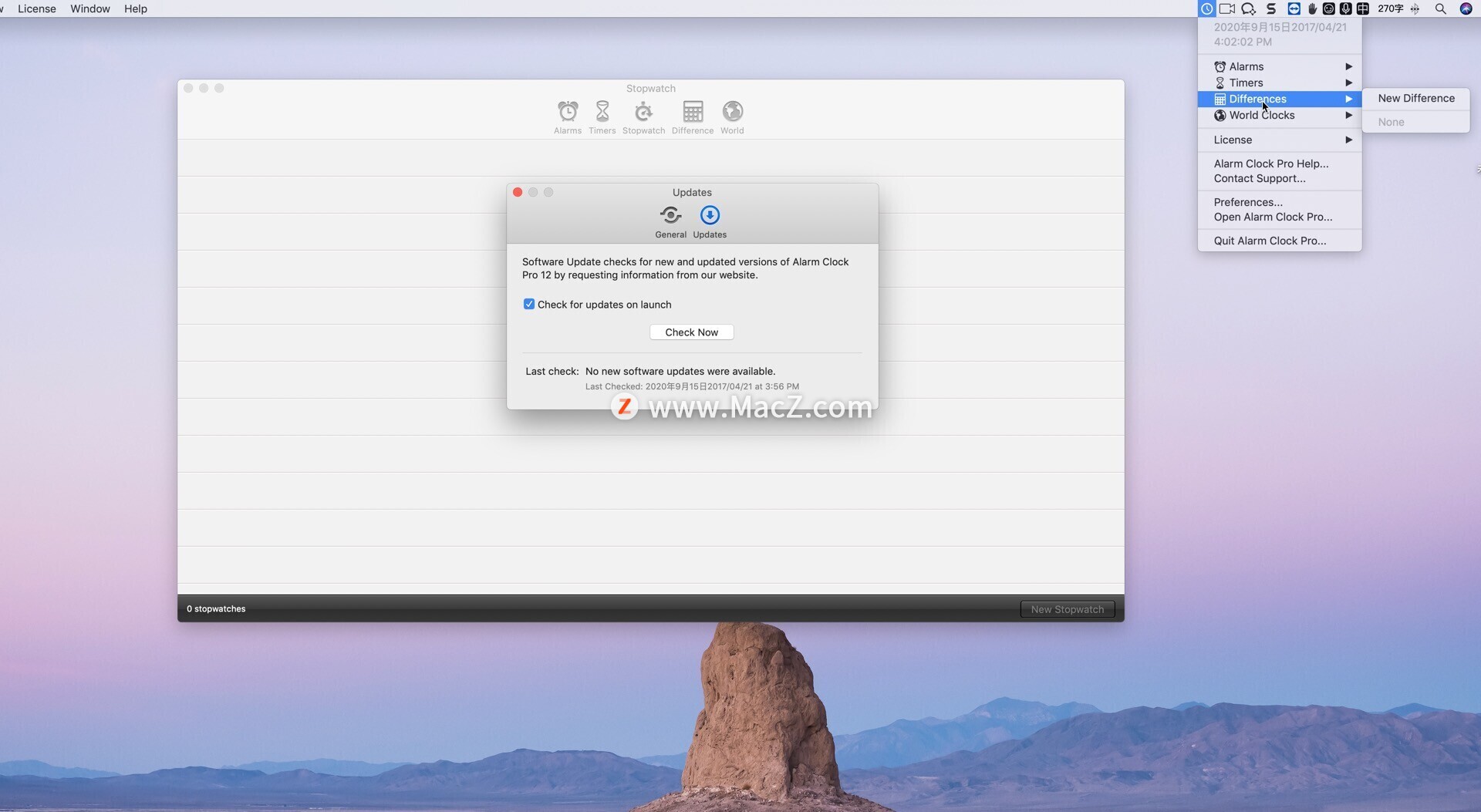This screenshot has width=1481, height=812.
Task: Select World Clocks in the status menu
Action: pyautogui.click(x=1280, y=115)
